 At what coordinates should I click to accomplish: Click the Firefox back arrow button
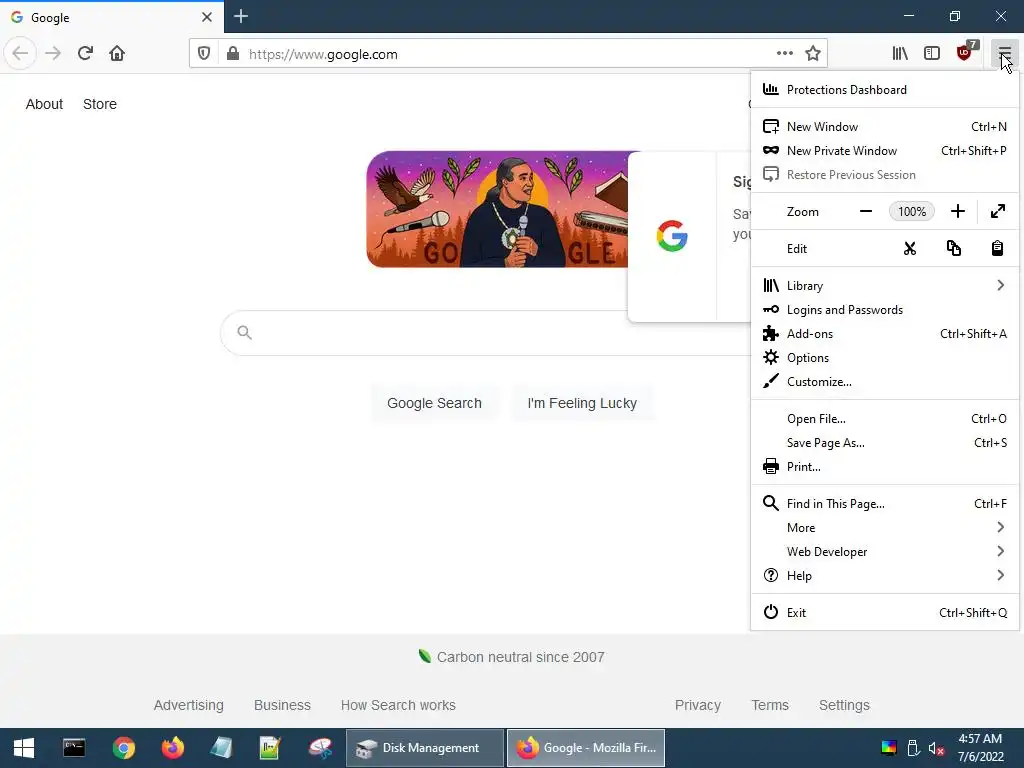pyautogui.click(x=20, y=54)
